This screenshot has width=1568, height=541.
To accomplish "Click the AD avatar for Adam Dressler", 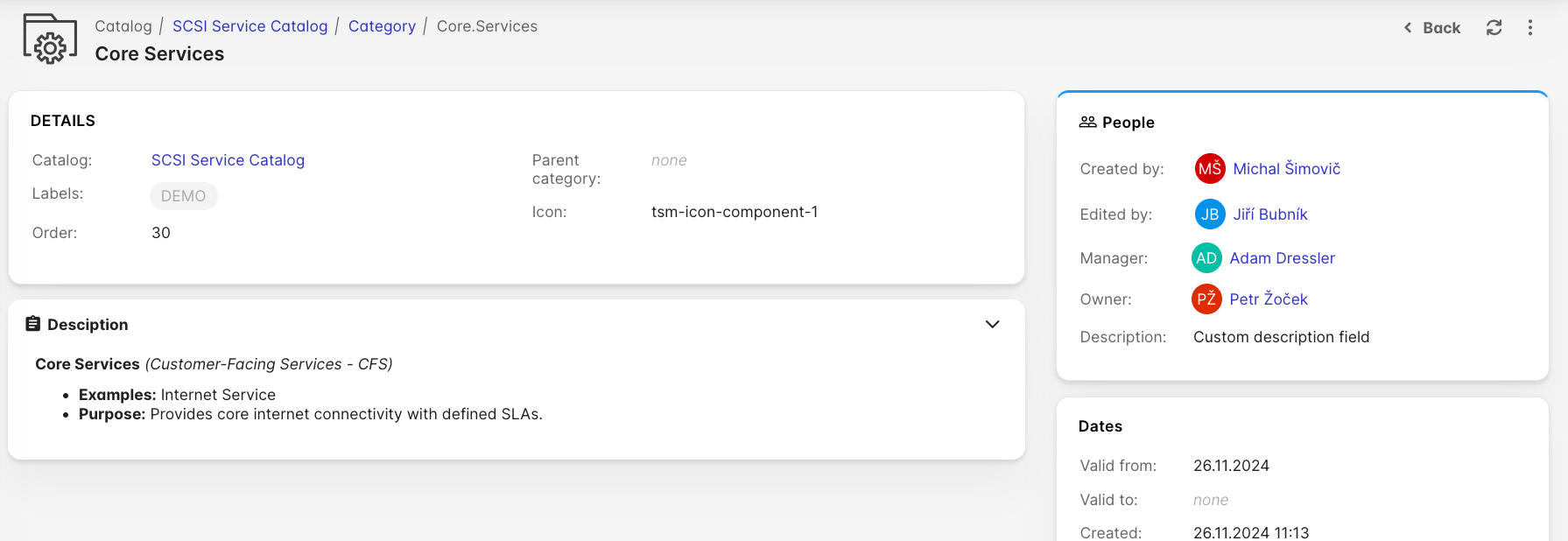I will coord(1206,258).
